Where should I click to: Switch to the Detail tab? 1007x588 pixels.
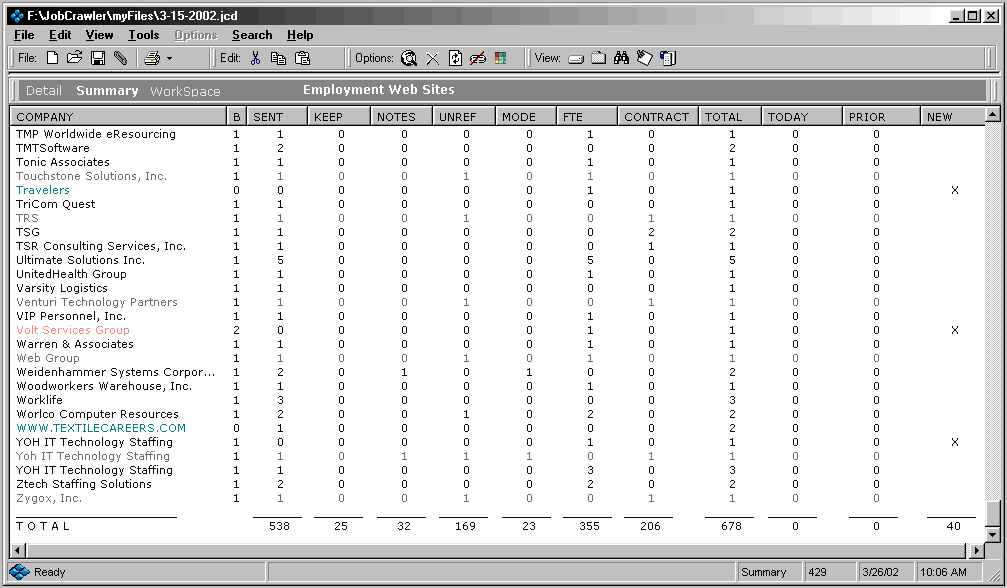pyautogui.click(x=44, y=91)
